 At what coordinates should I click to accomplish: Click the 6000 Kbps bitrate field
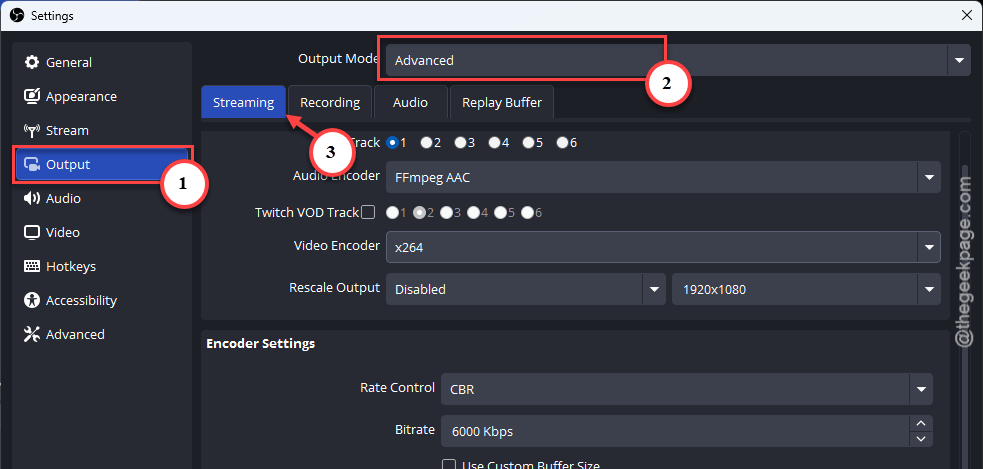[676, 431]
